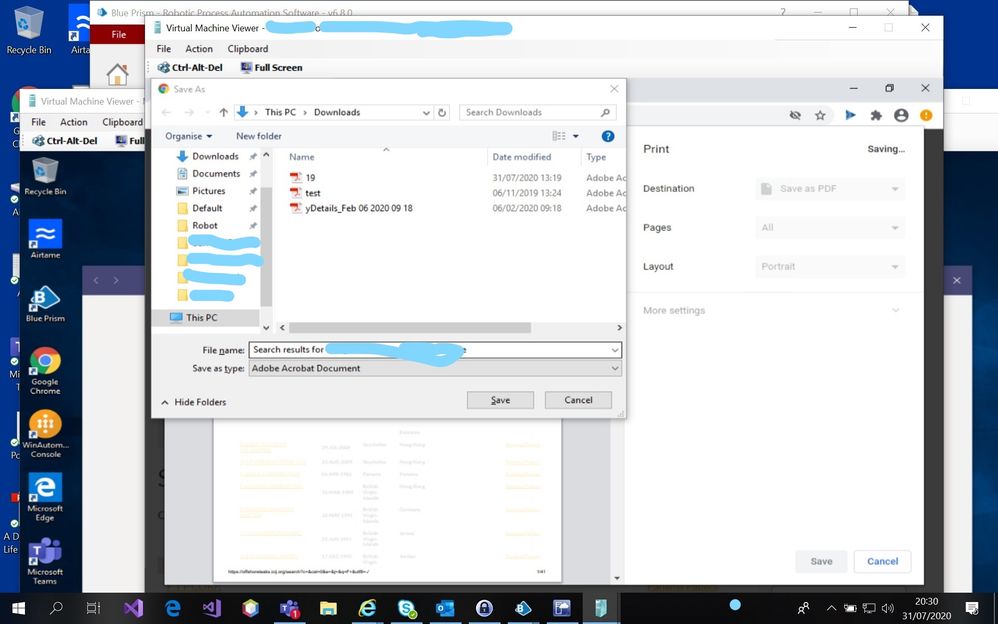Refresh the Downloads folder listing
998x624 pixels.
(x=442, y=112)
